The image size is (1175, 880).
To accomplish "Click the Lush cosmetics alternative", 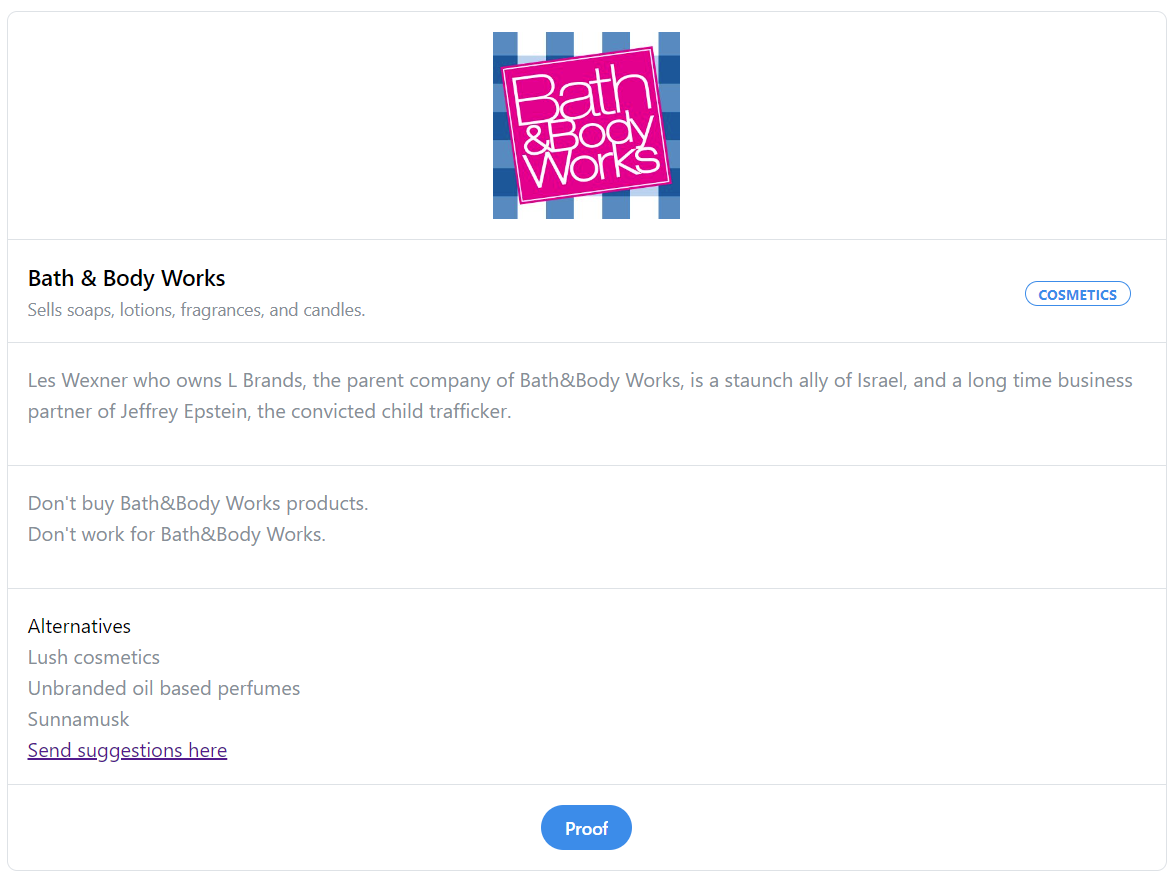I will click(x=93, y=657).
